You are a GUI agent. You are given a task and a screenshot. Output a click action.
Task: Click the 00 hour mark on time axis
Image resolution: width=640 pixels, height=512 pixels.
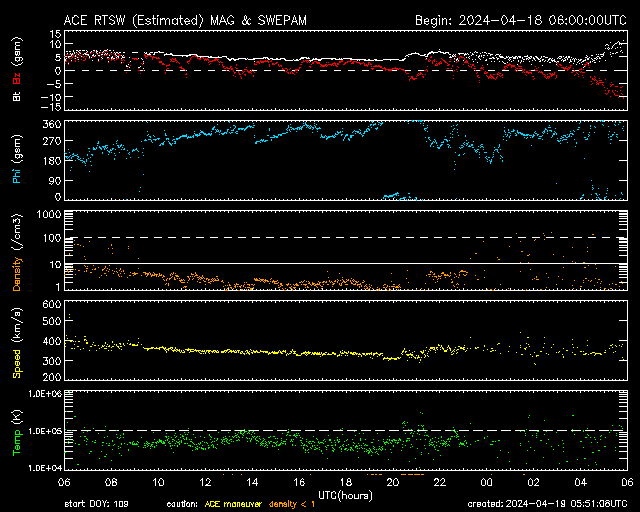click(486, 482)
